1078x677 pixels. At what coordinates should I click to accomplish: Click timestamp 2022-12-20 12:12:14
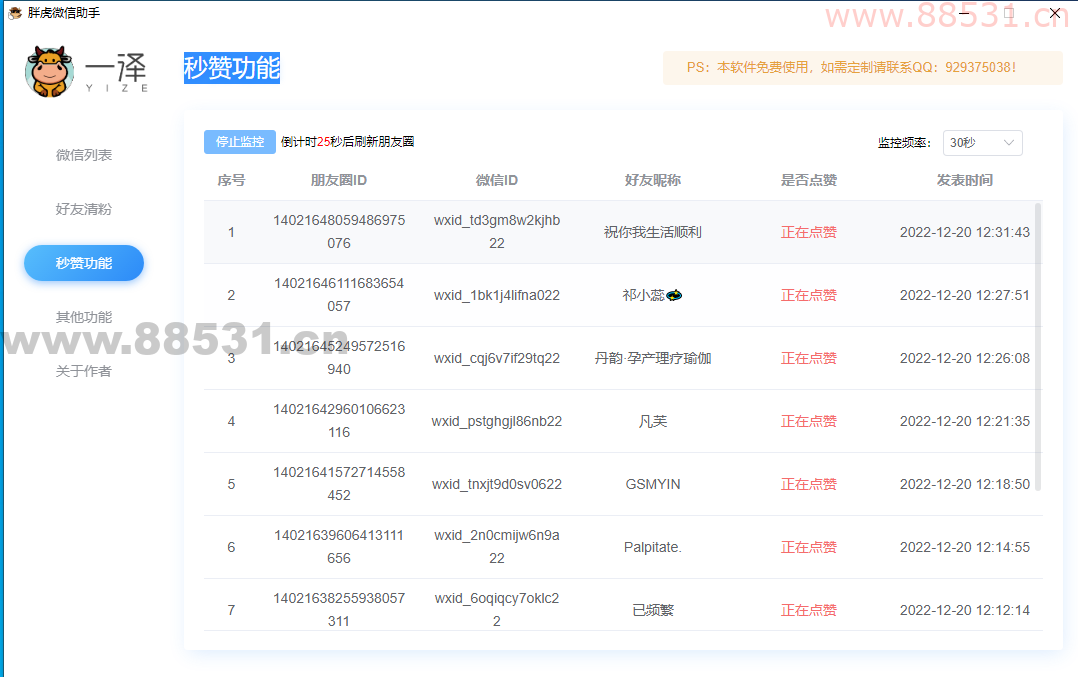pos(965,610)
